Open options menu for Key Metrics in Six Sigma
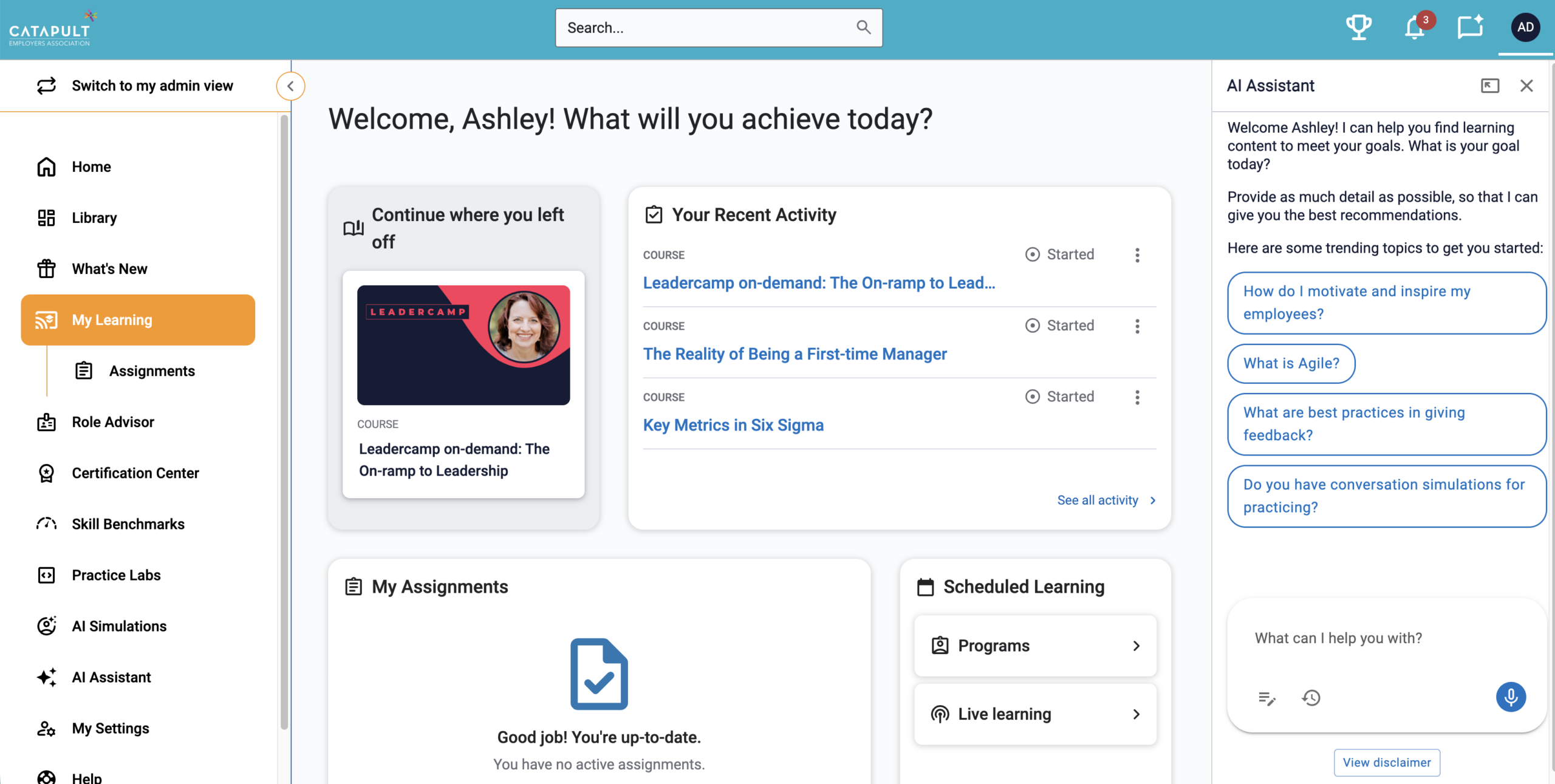This screenshot has height=784, width=1555. point(1137,397)
